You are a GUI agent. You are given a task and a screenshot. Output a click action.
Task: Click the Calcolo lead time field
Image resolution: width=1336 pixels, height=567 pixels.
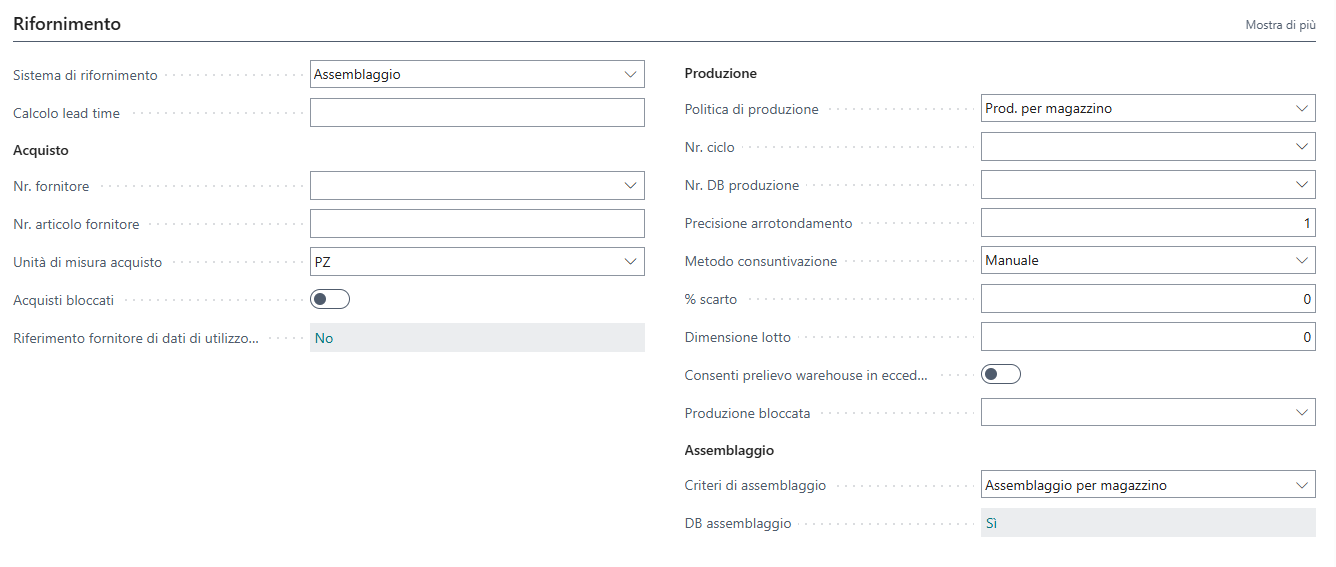(x=477, y=113)
